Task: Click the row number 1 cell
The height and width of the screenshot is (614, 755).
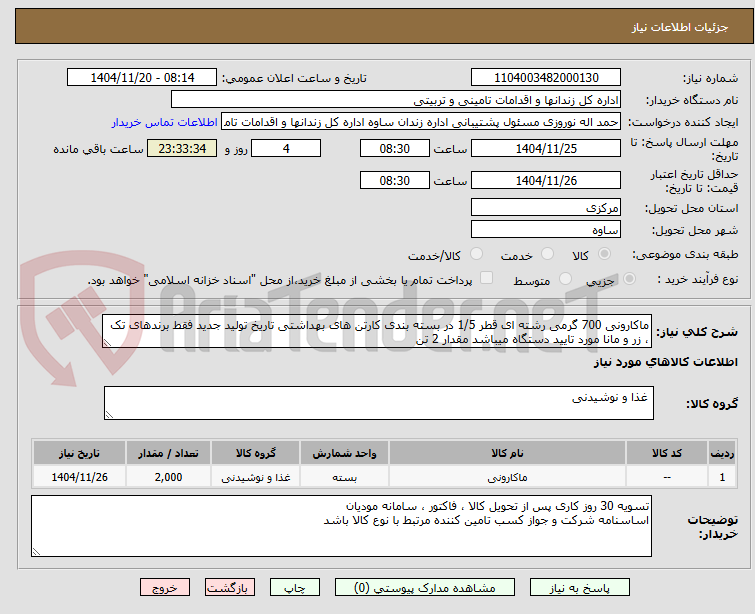Action: tap(722, 477)
